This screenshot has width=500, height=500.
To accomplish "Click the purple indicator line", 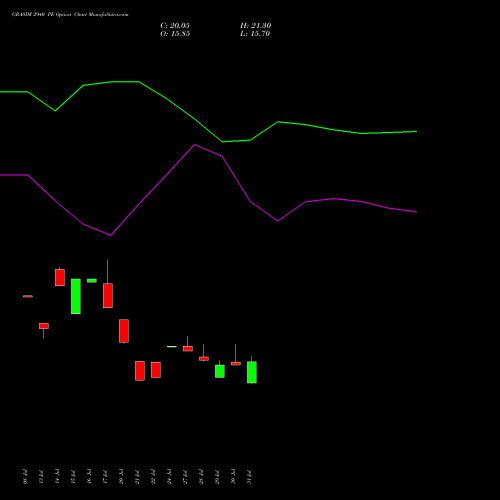I will tap(208, 190).
